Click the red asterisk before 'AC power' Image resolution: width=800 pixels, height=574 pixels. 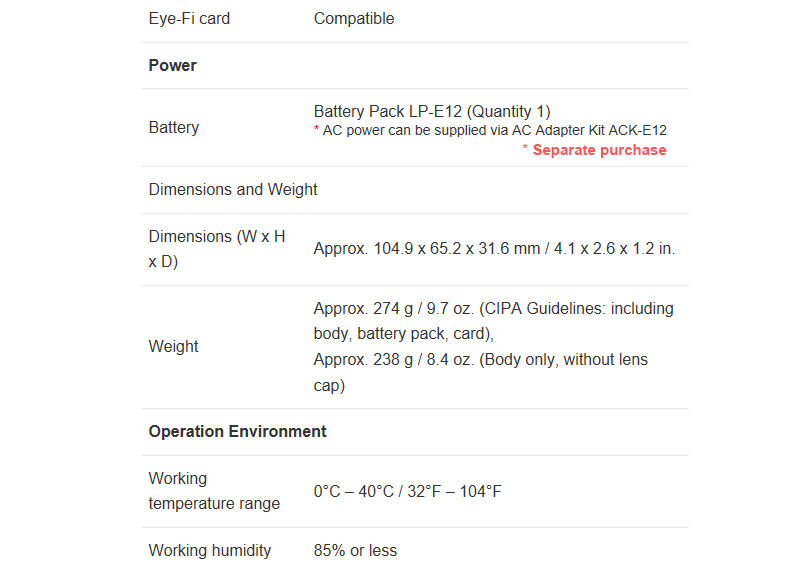317,130
